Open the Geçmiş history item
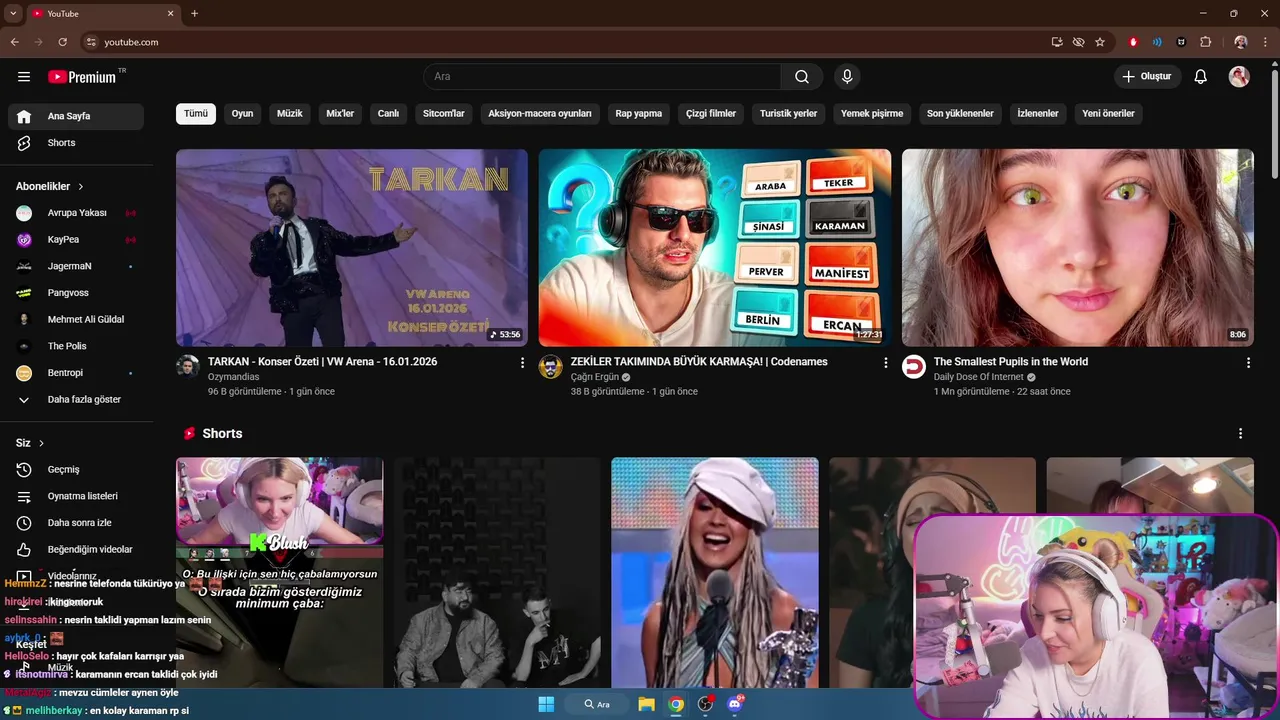 tap(76, 470)
